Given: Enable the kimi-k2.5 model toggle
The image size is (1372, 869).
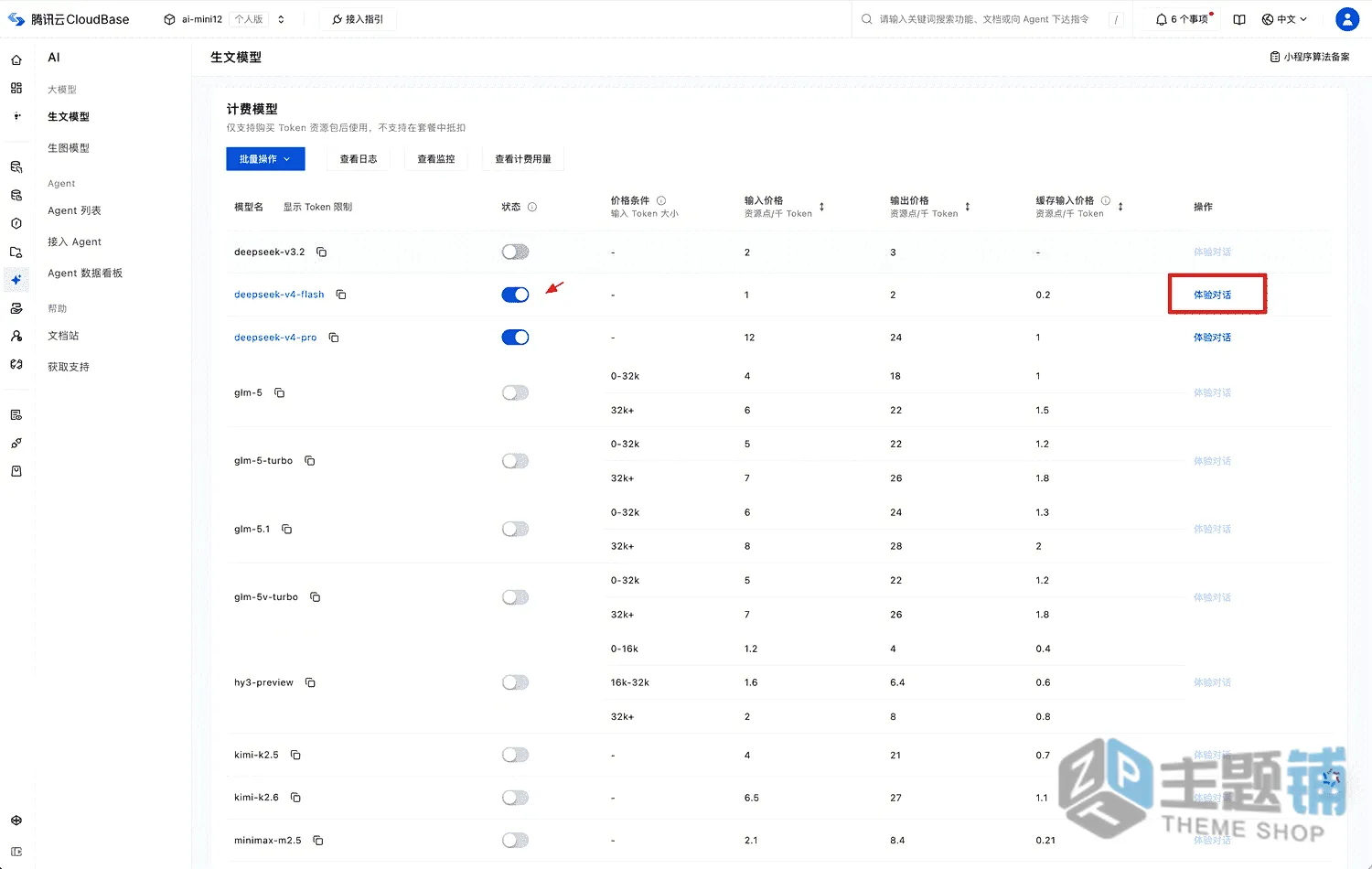Looking at the screenshot, I should [515, 755].
